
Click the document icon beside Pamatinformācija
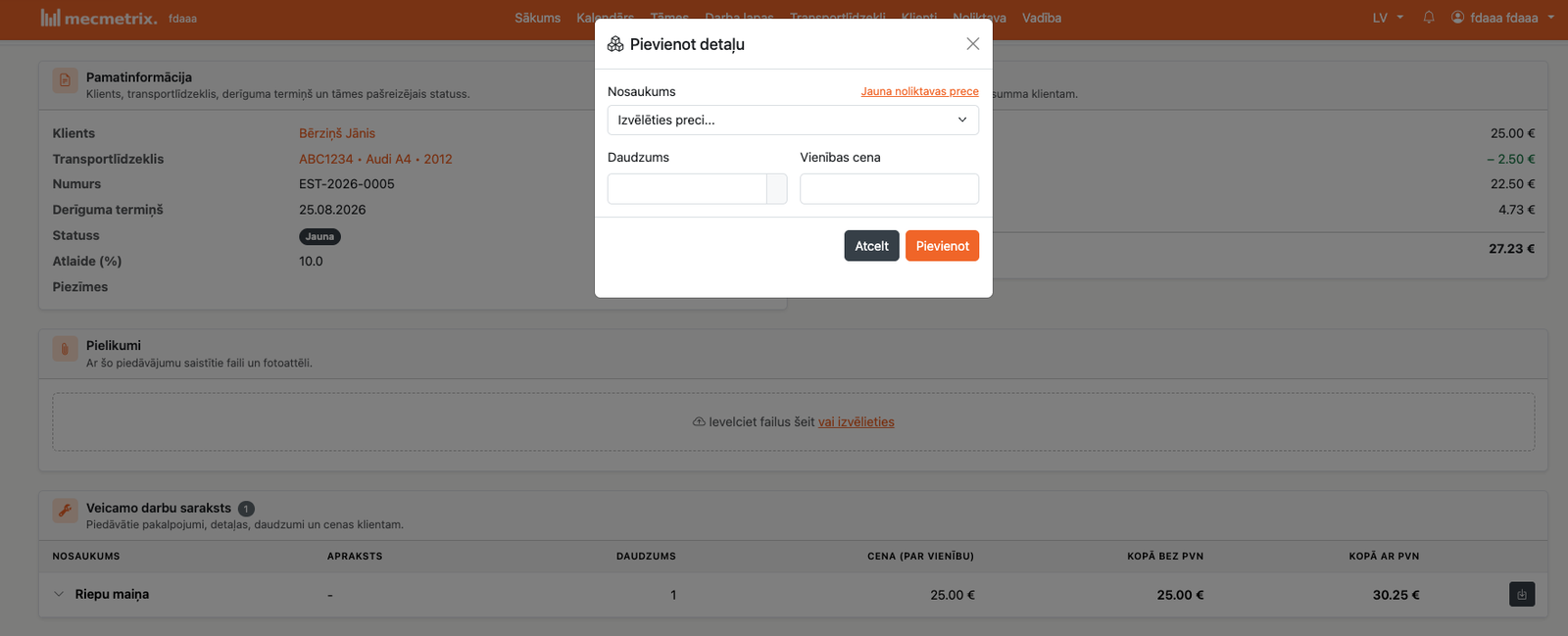[65, 80]
